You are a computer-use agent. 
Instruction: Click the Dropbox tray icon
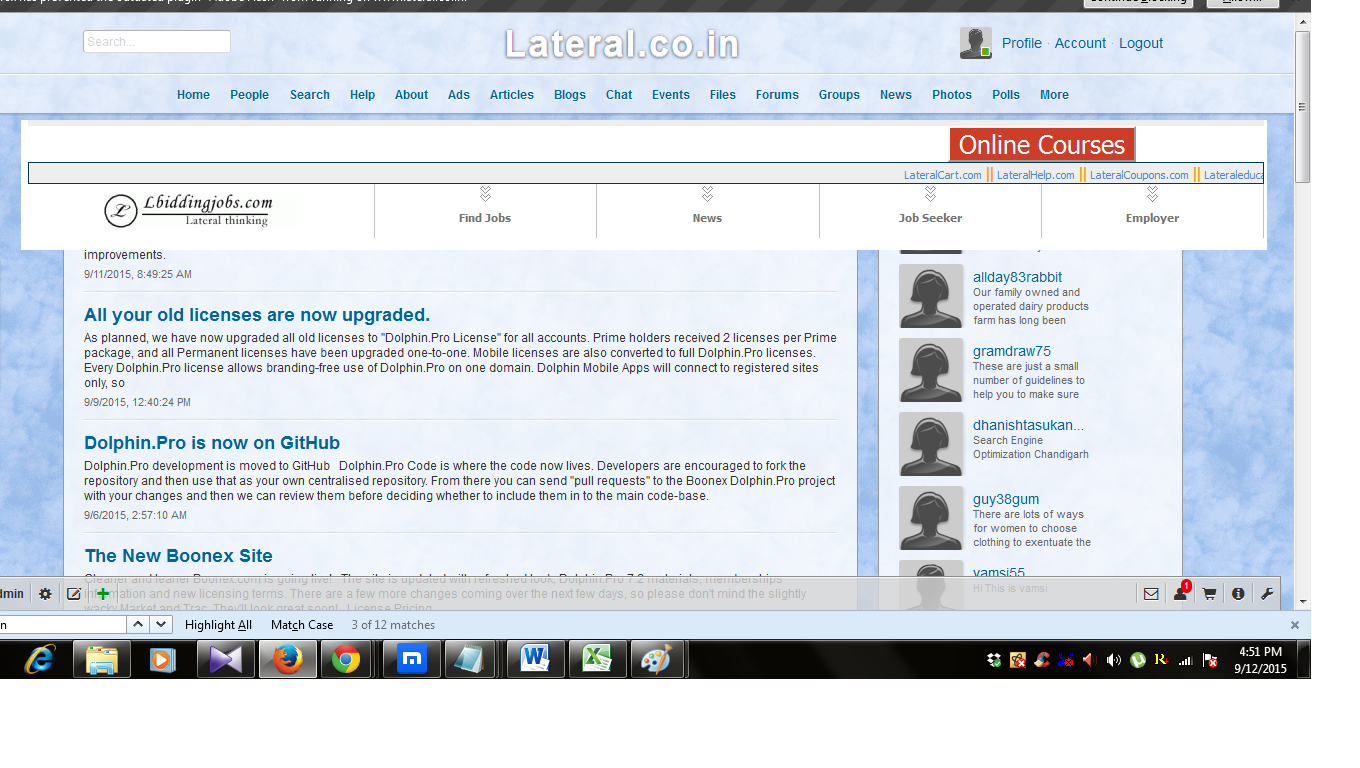tap(994, 660)
